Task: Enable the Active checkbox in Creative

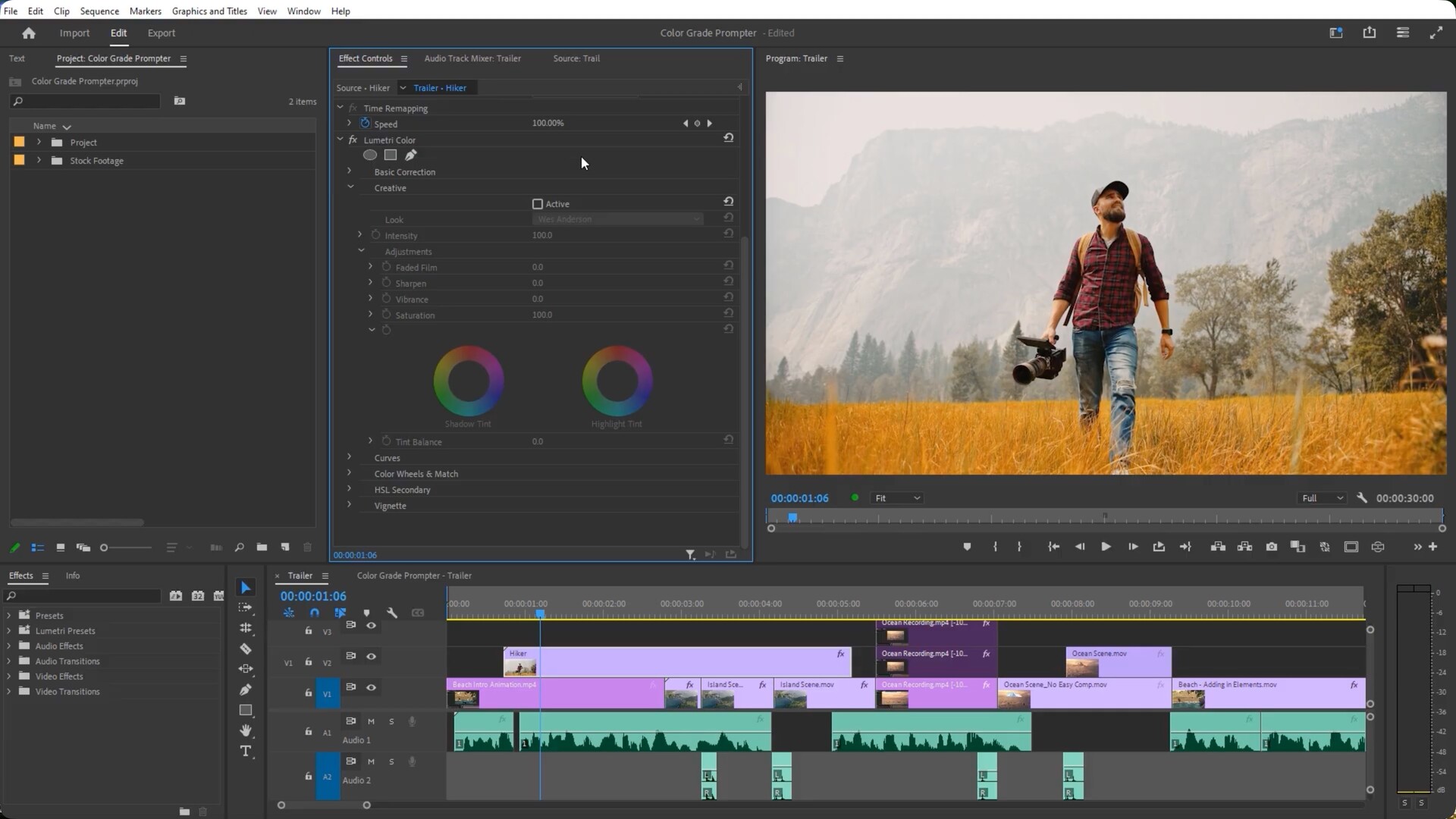Action: pos(538,204)
